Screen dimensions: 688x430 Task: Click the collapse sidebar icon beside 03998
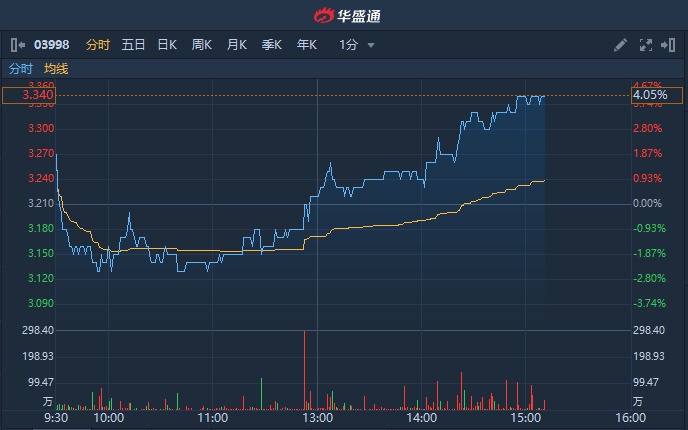[17, 45]
